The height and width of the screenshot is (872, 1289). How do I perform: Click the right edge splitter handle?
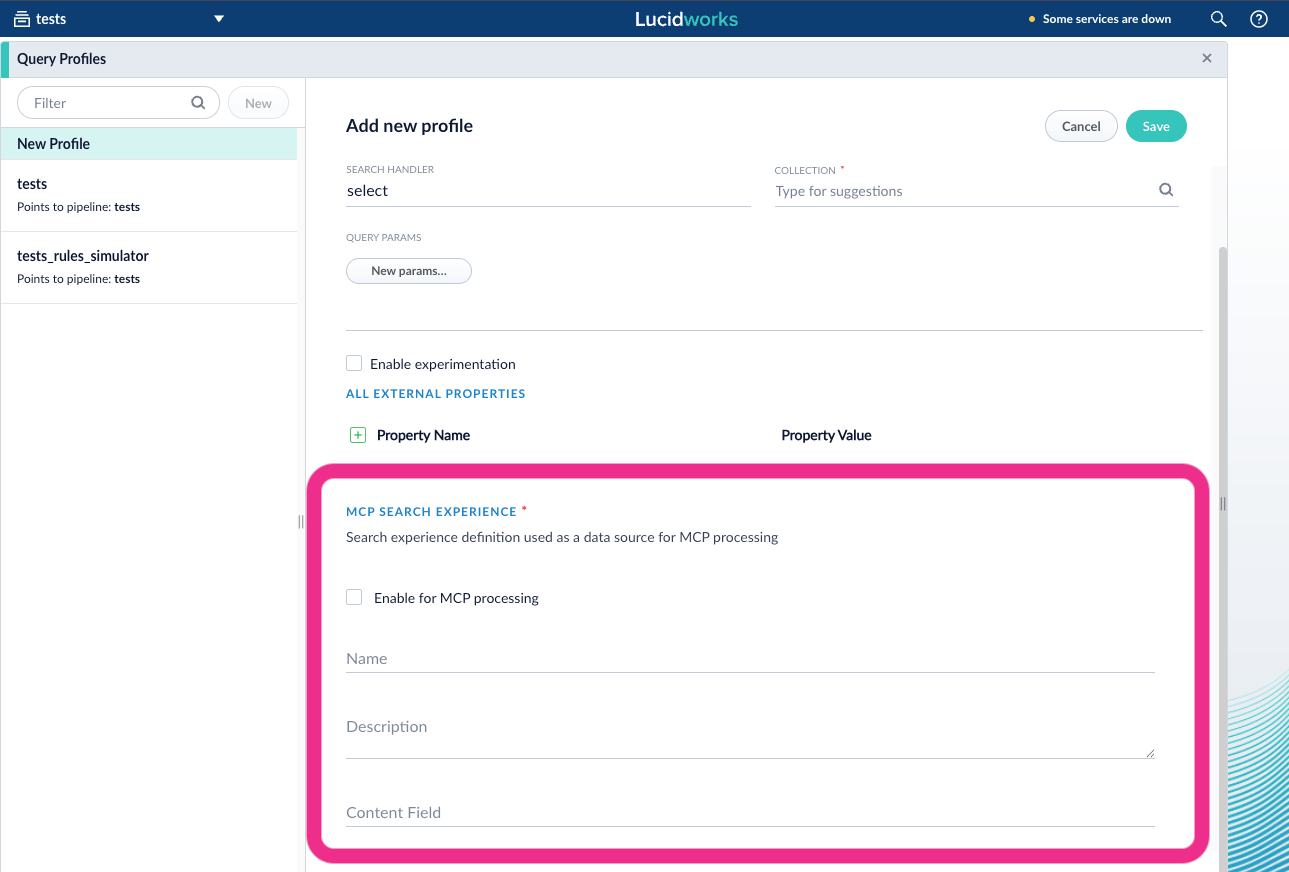(x=1222, y=504)
